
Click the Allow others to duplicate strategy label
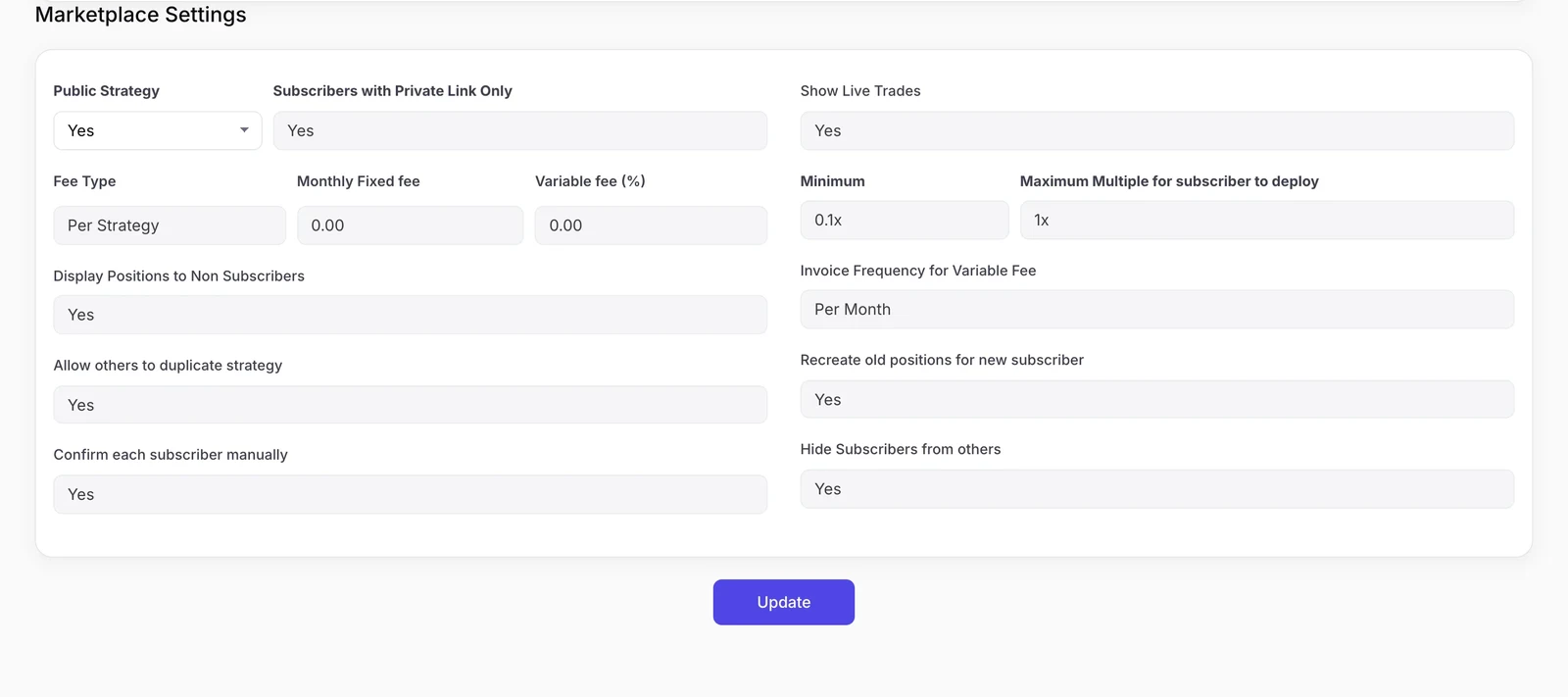pyautogui.click(x=168, y=366)
